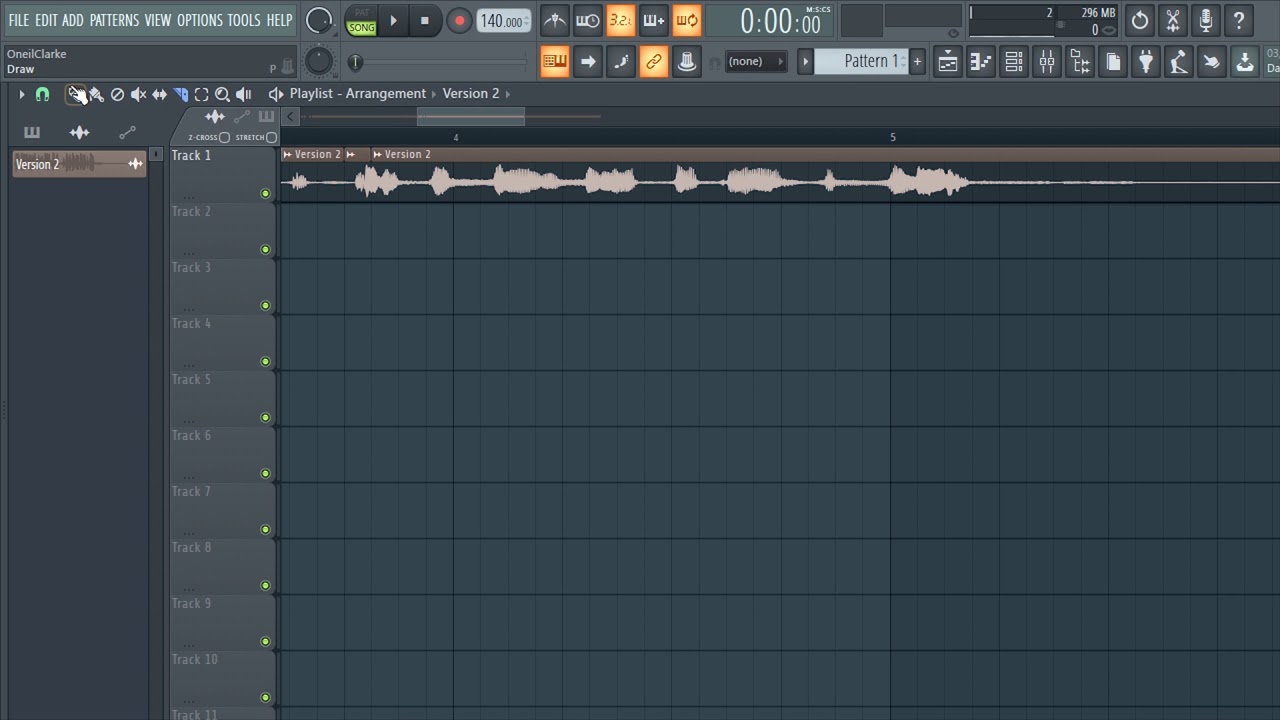Select the Draw pencil tool
Image resolution: width=1280 pixels, height=720 pixels.
pyautogui.click(x=77, y=94)
